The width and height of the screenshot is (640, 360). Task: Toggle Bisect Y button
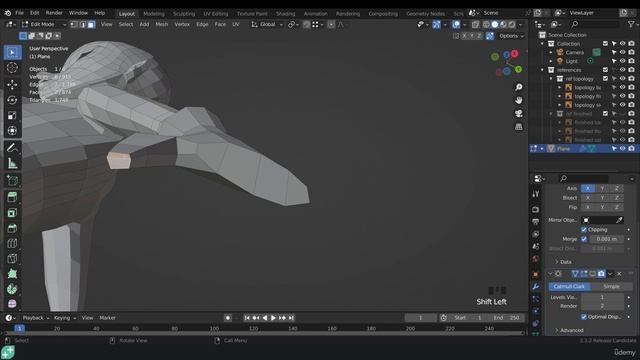coord(602,198)
